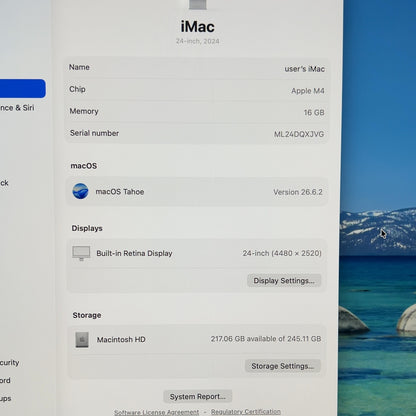Click the computer name "user's iMac" field
The width and height of the screenshot is (416, 416).
pos(304,69)
